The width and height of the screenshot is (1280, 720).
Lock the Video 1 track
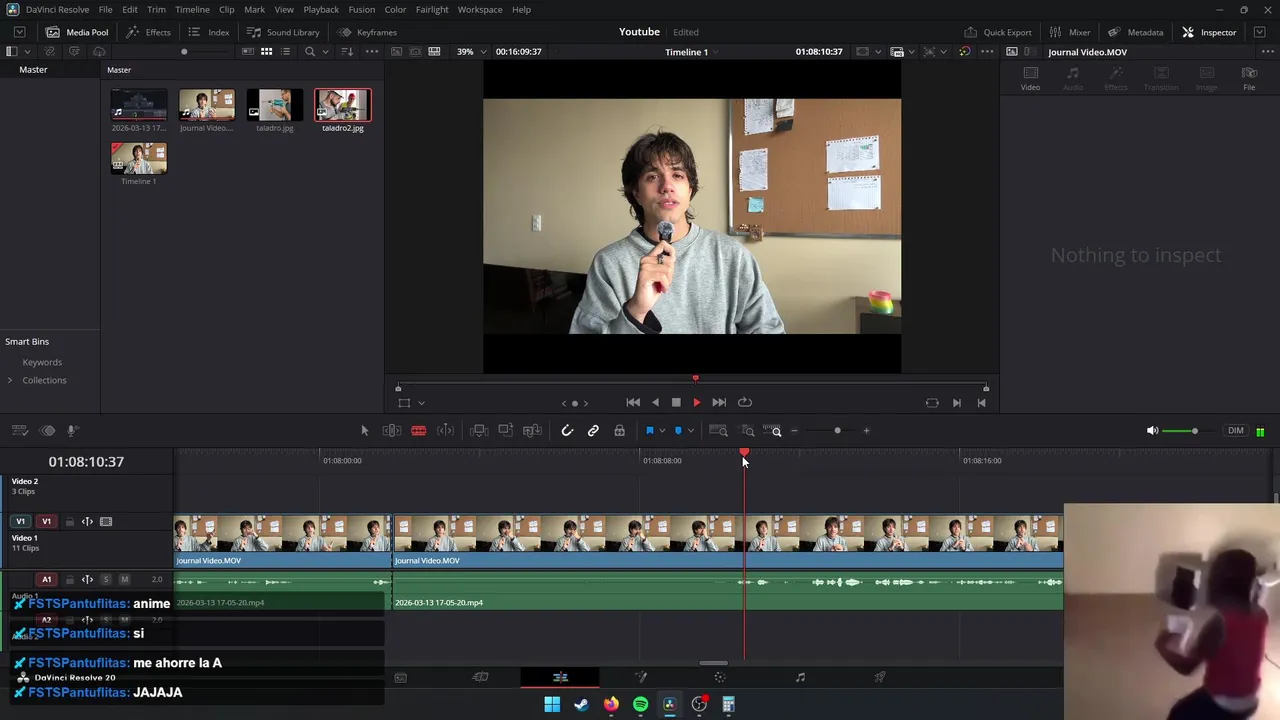click(x=70, y=522)
